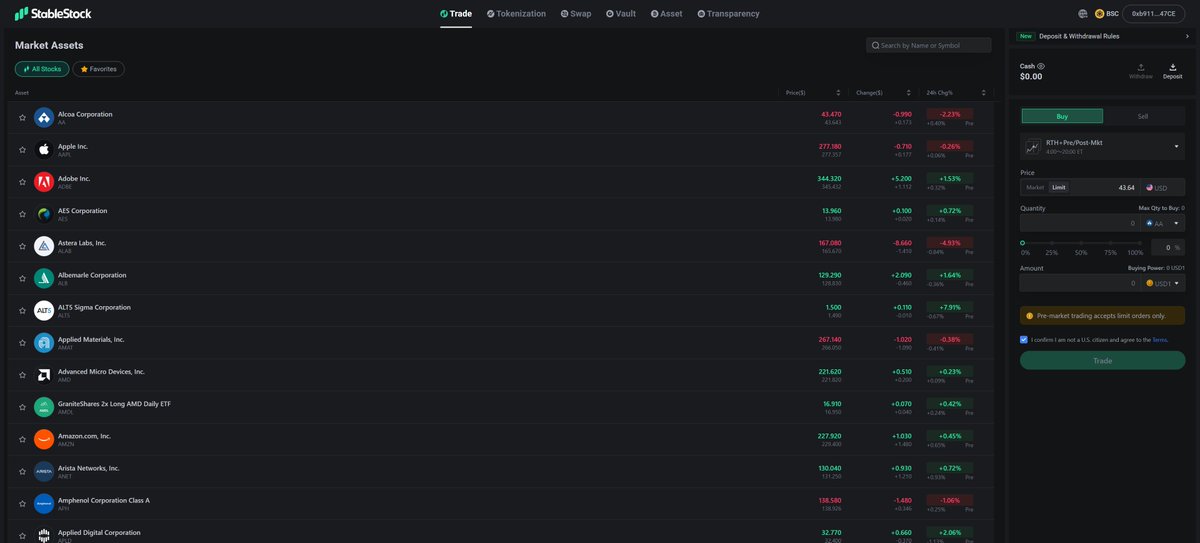Click the AES Corporation logo
The image size is (1200, 543).
[44, 214]
